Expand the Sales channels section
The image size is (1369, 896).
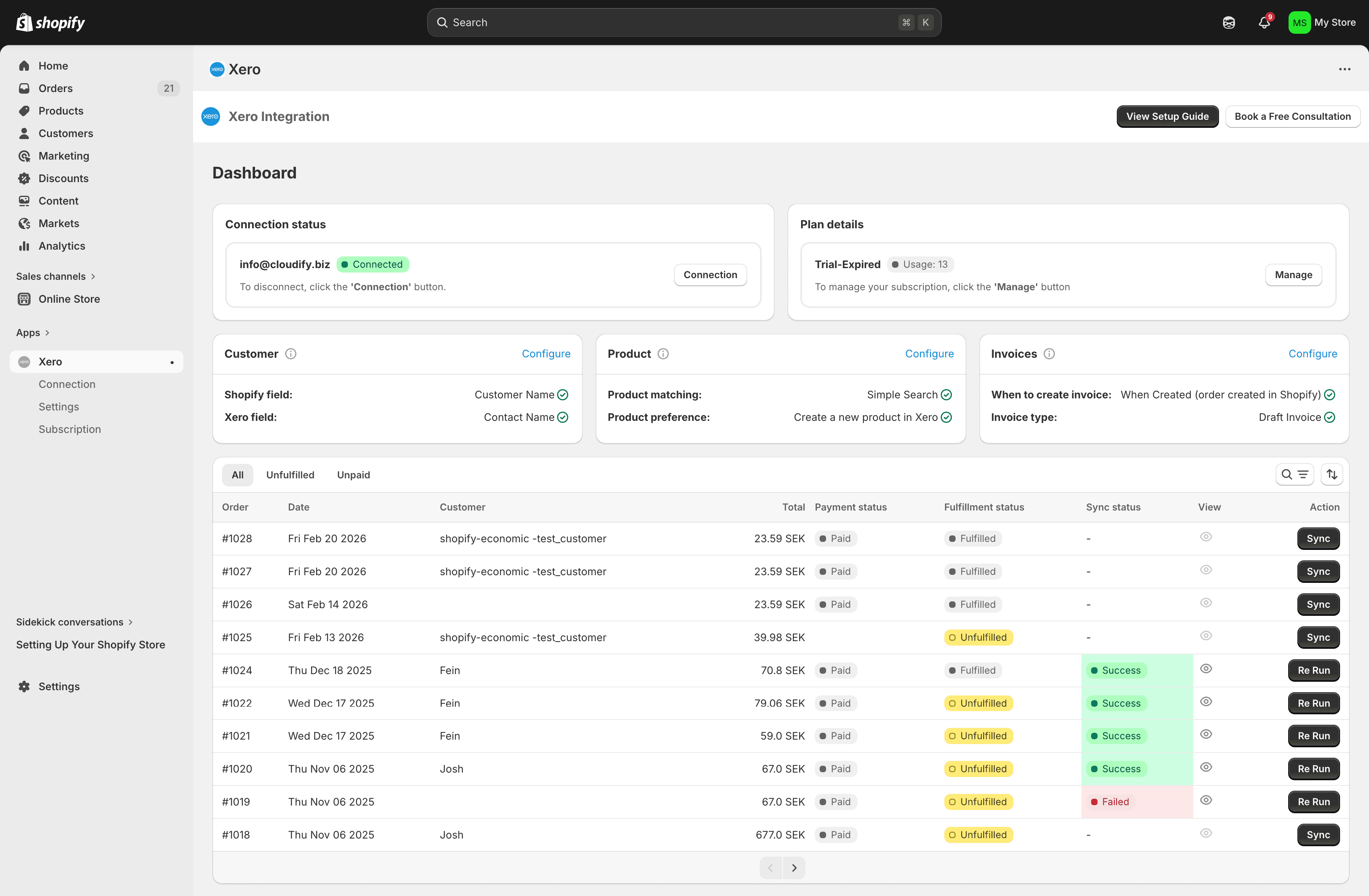(56, 277)
